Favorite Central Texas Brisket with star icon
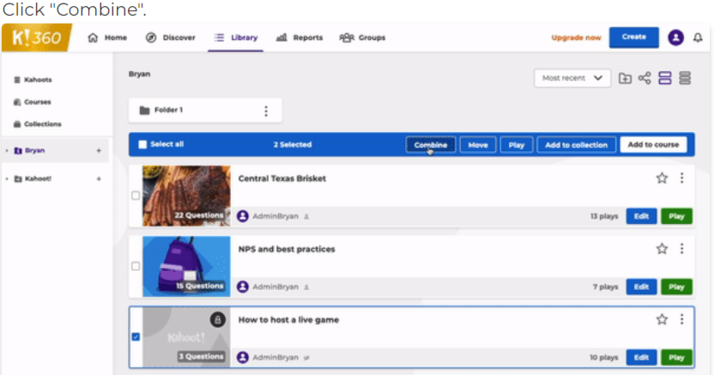Screen dimensions: 715x375 (x=662, y=178)
